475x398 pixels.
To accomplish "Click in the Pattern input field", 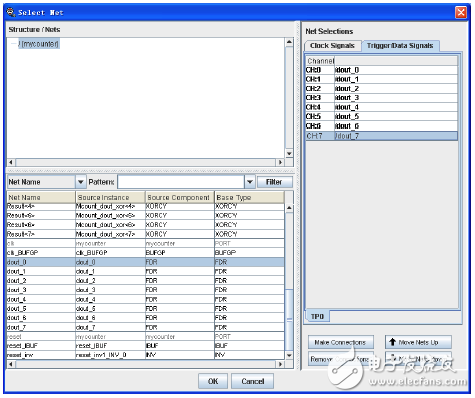I will [x=181, y=182].
